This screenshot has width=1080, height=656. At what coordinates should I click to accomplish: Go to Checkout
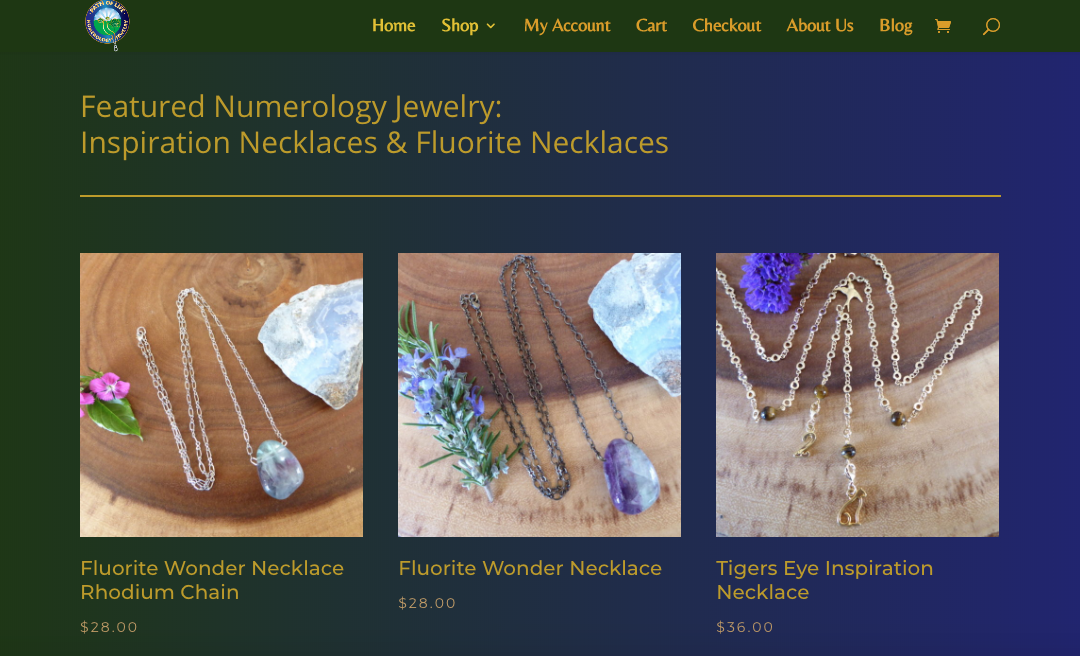click(727, 25)
